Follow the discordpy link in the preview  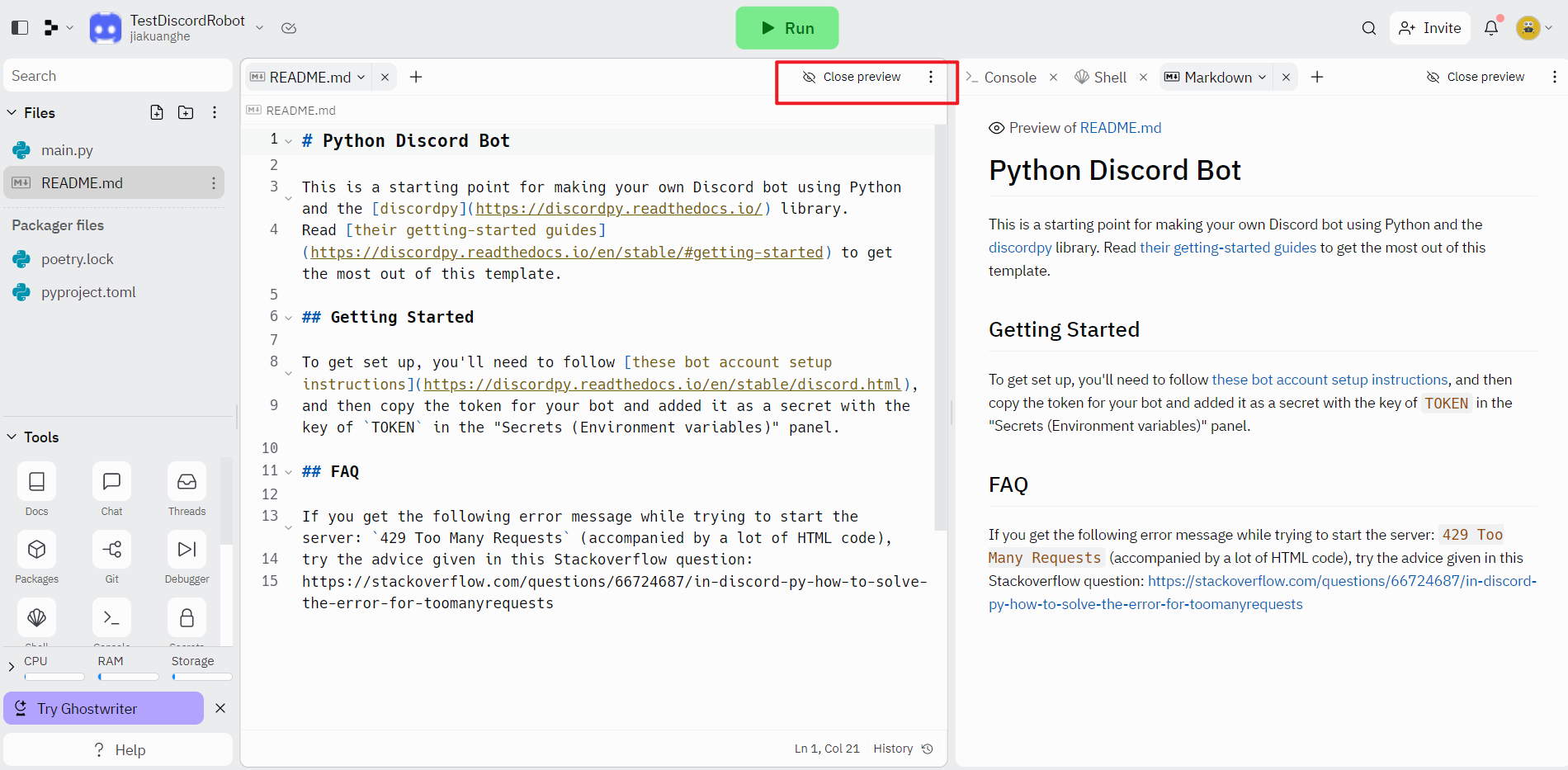click(x=1020, y=248)
